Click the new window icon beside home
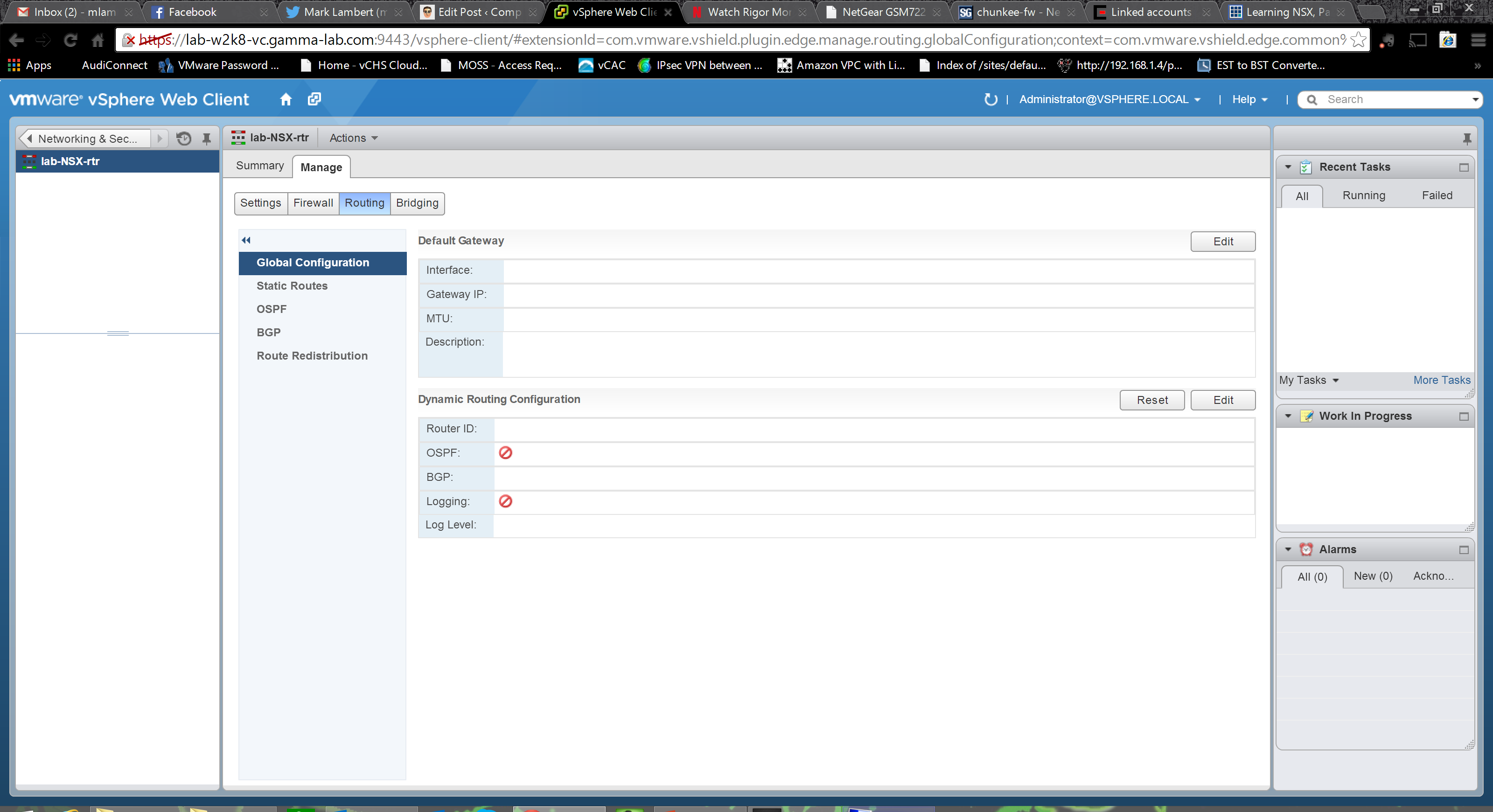Viewport: 1493px width, 812px height. [314, 99]
